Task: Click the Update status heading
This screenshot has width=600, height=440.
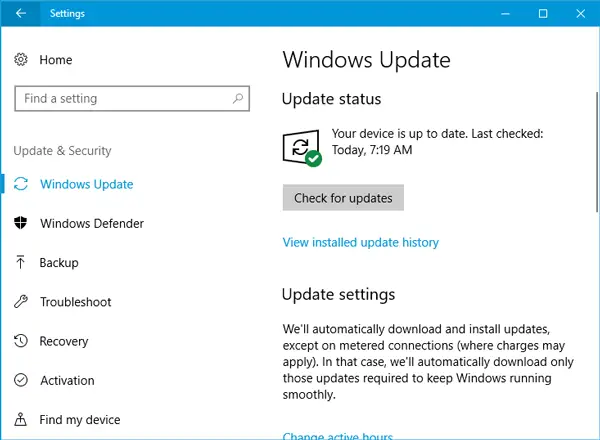Action: [x=331, y=99]
